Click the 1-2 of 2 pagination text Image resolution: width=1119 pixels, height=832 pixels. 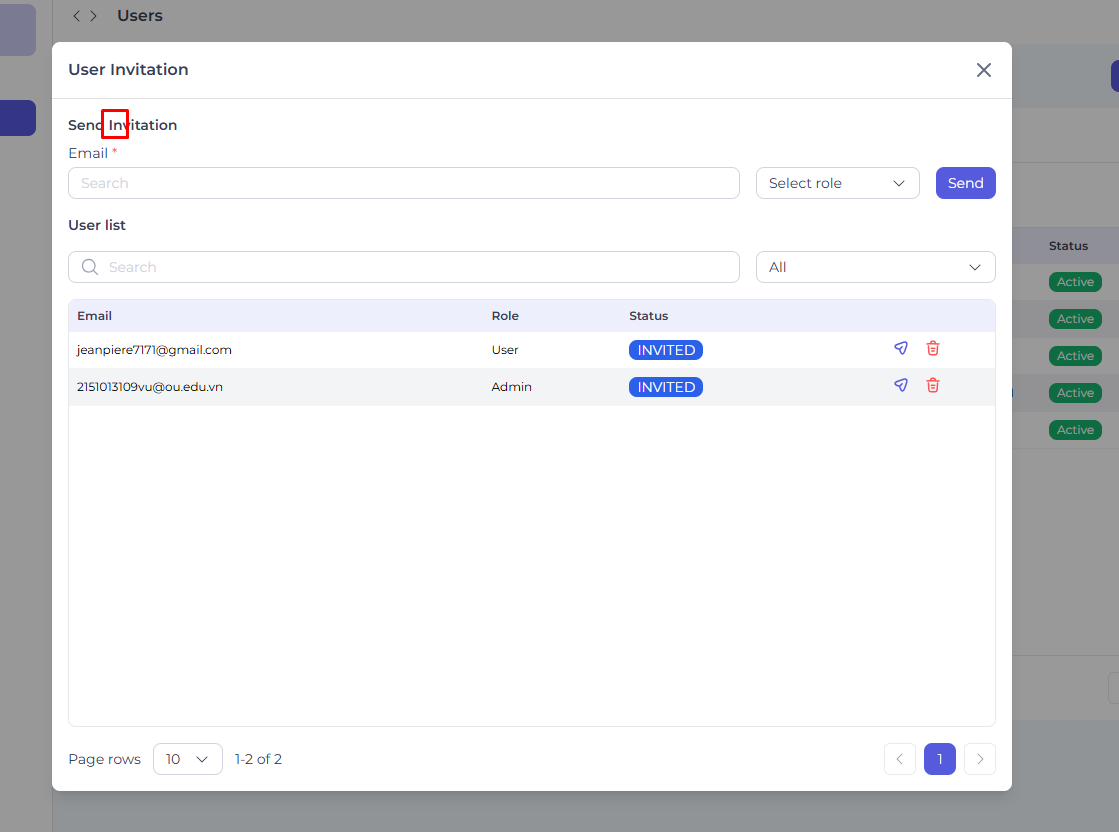tap(258, 759)
